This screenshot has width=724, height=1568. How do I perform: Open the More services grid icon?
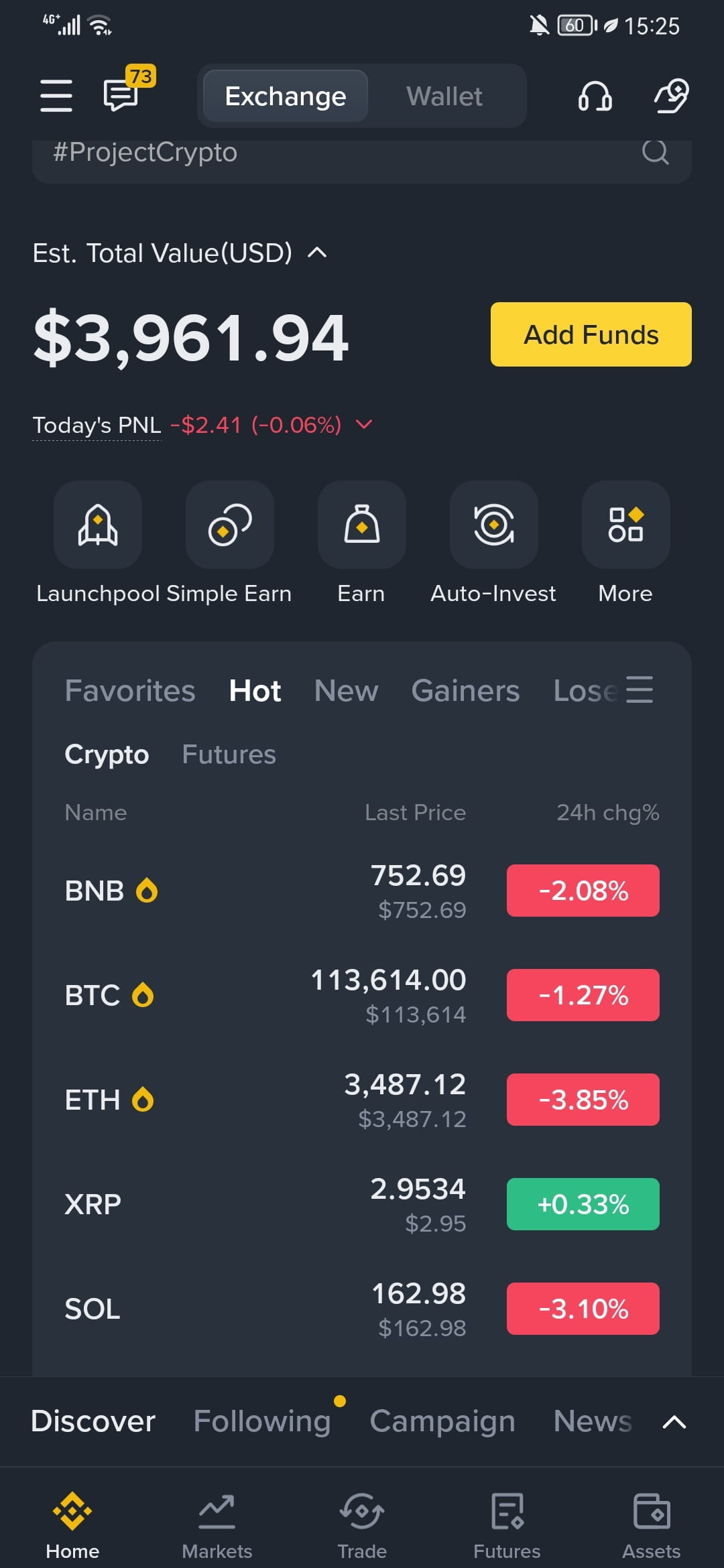pyautogui.click(x=626, y=524)
